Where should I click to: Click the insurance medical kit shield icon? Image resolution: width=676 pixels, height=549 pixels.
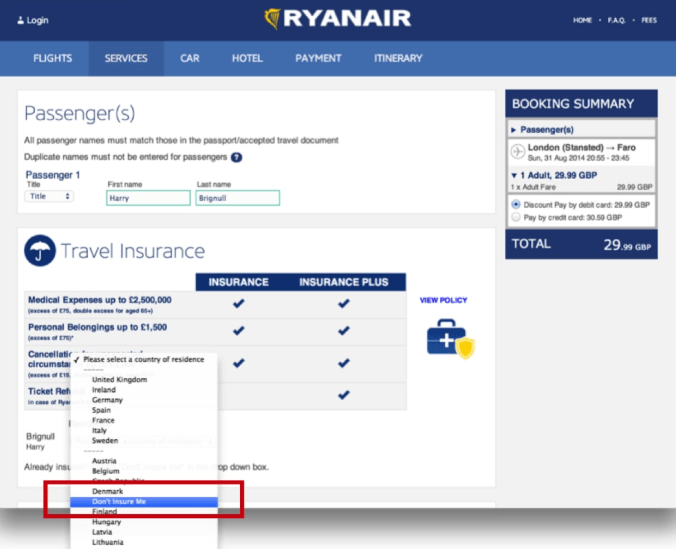(x=451, y=339)
